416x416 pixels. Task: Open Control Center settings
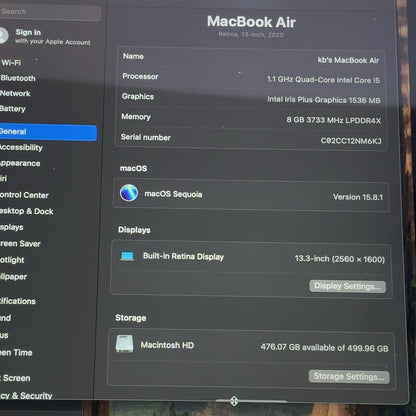tap(24, 195)
